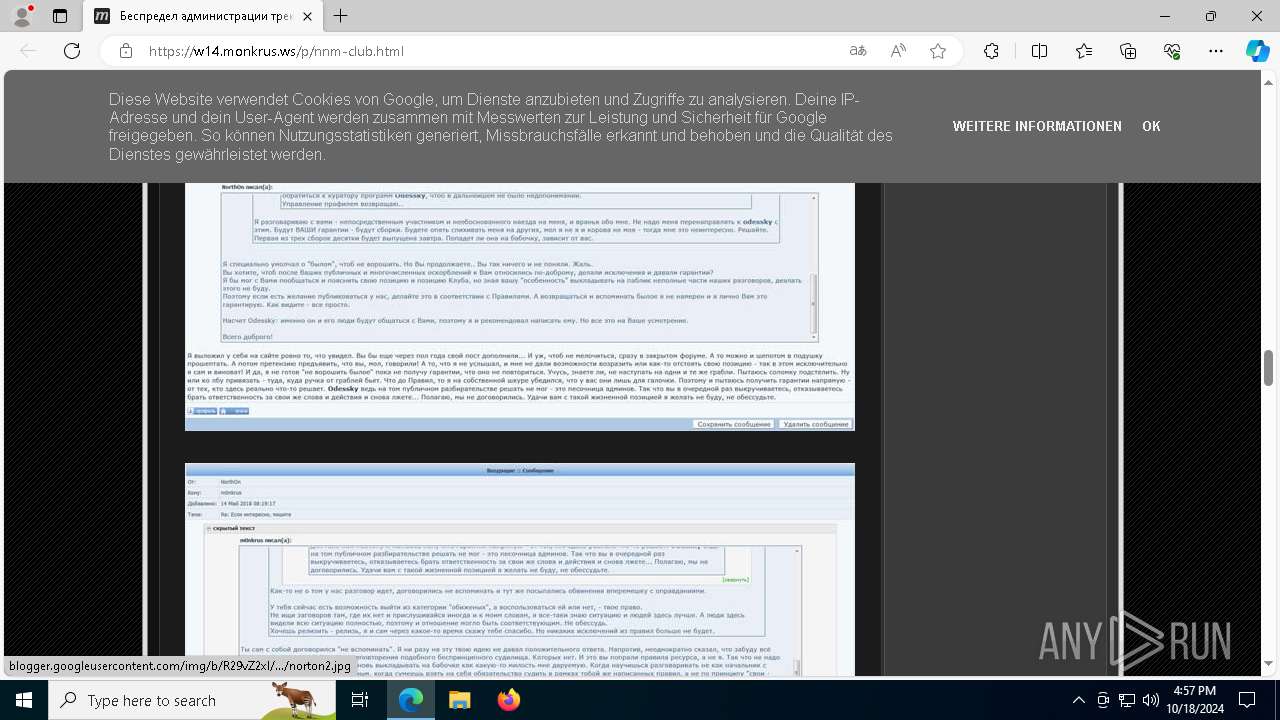Screen dimensions: 1280x720
Task: Select the Беспредел администрации browser tab
Action: [203, 16]
